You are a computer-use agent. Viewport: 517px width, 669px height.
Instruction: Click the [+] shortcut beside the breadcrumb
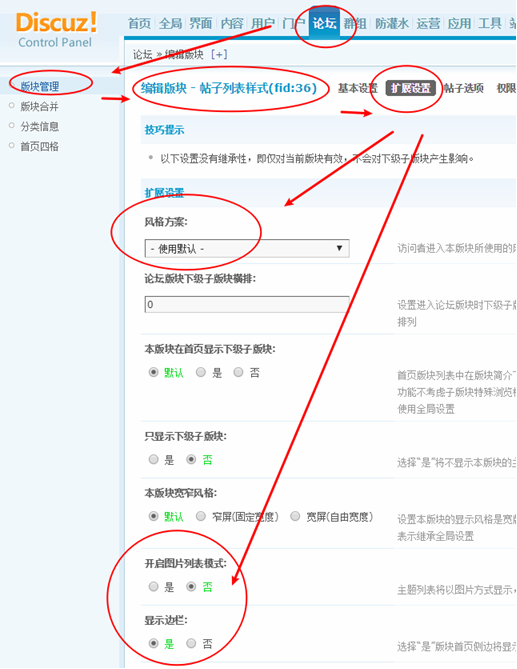tap(219, 54)
